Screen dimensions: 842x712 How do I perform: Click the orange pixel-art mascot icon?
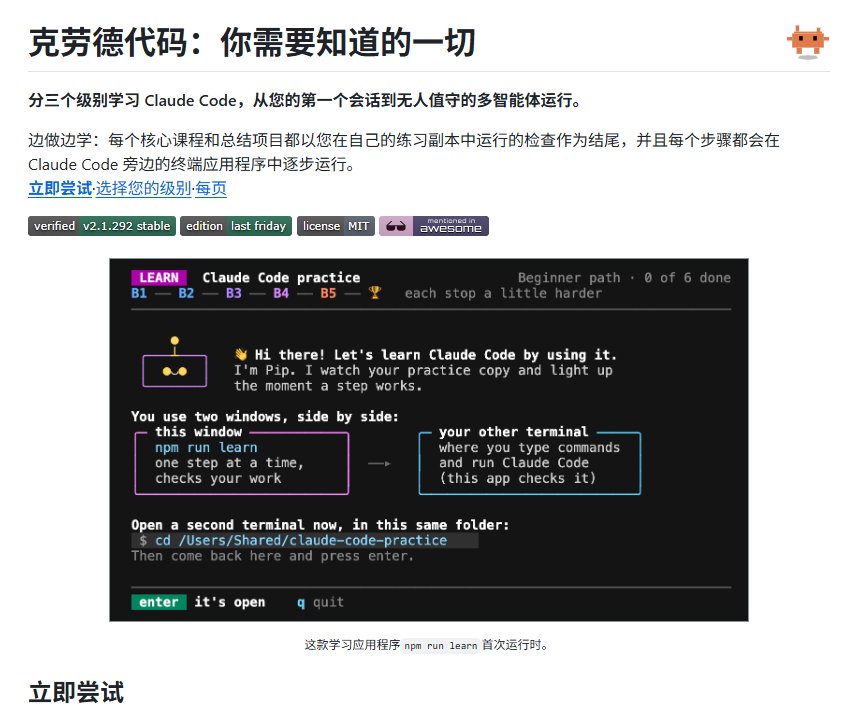click(x=808, y=42)
